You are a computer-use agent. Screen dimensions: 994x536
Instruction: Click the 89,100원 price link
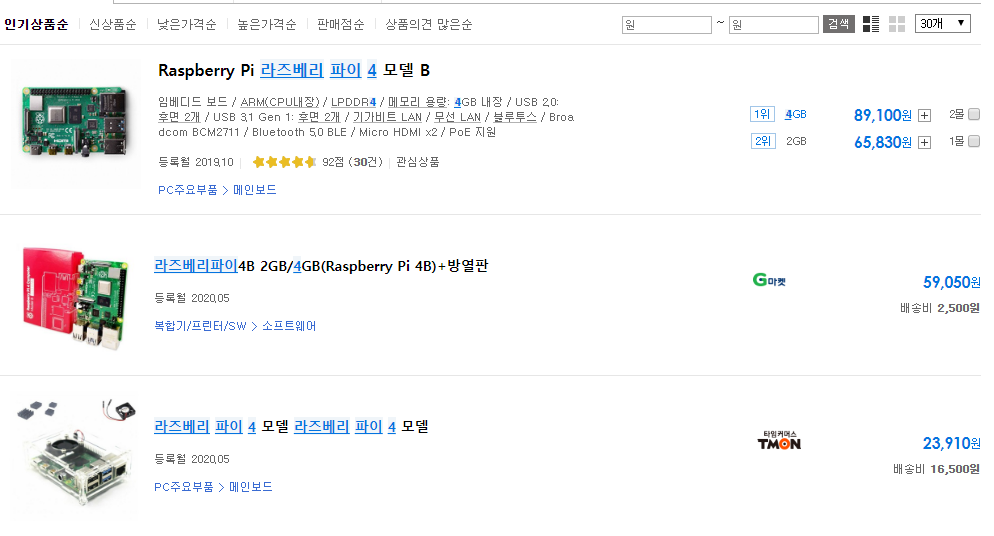tap(882, 115)
